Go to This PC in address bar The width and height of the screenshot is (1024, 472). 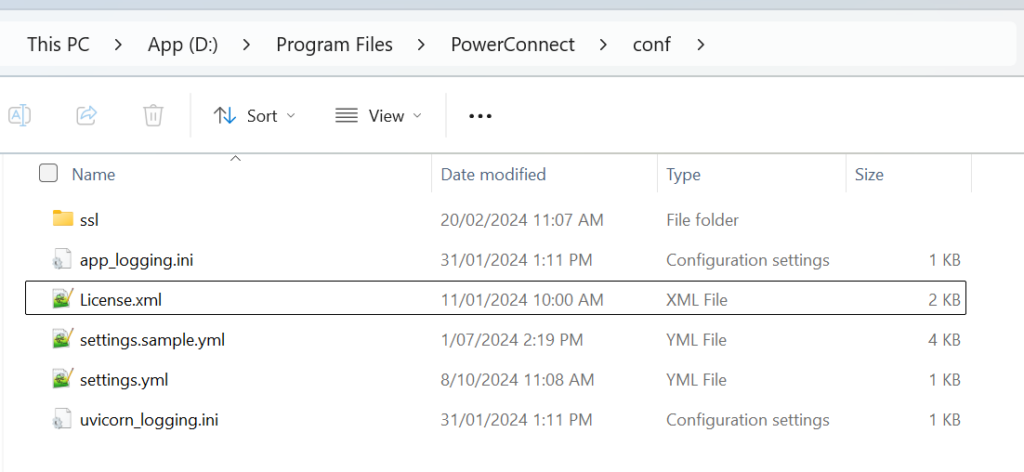point(58,44)
